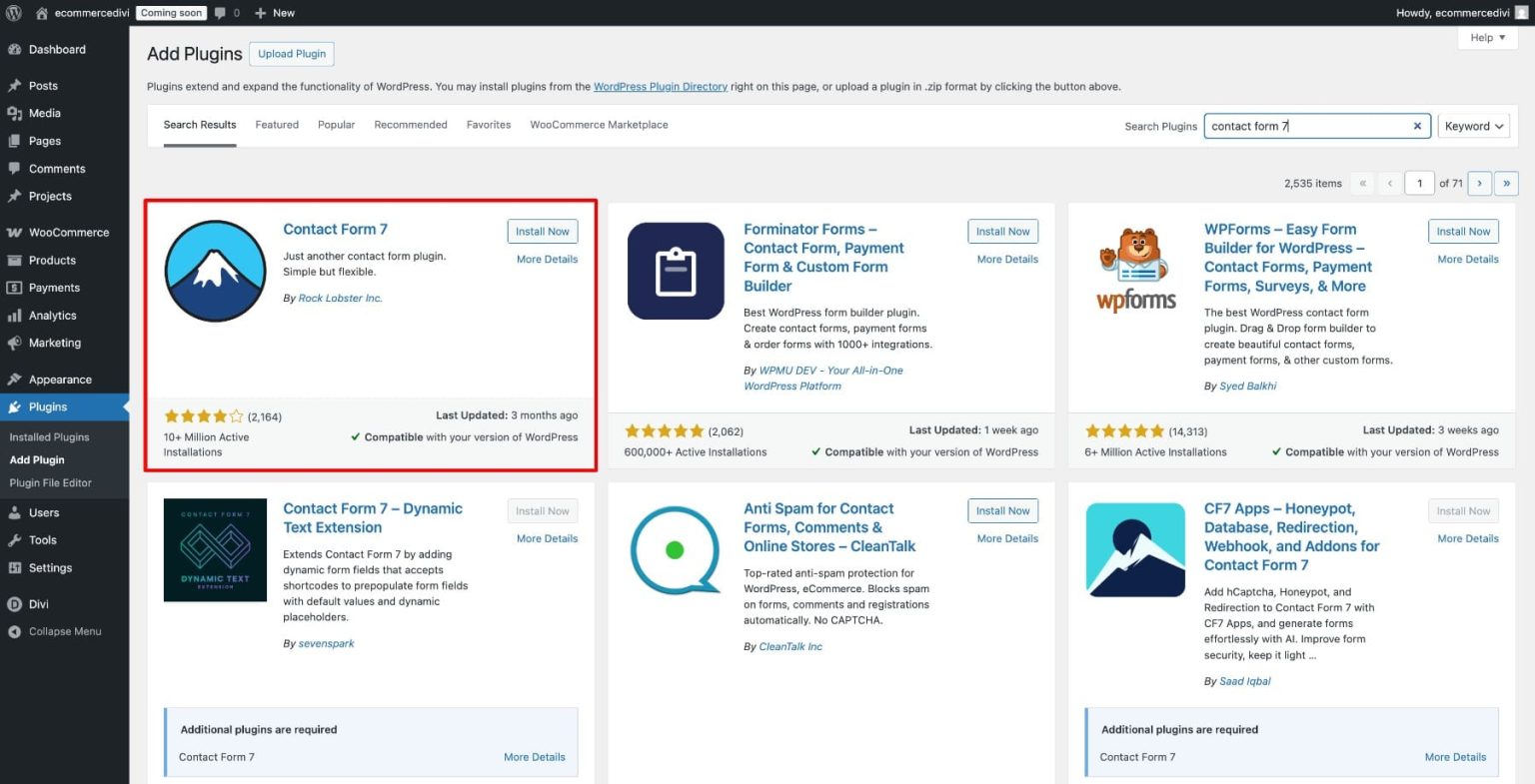Switch to the Popular tab
Viewport: 1535px width, 784px height.
(x=337, y=125)
